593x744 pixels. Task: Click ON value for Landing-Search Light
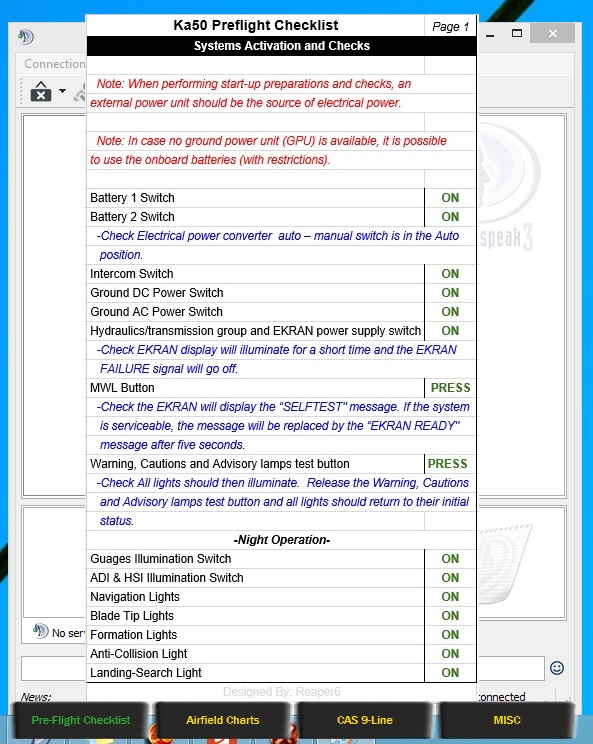coord(450,672)
